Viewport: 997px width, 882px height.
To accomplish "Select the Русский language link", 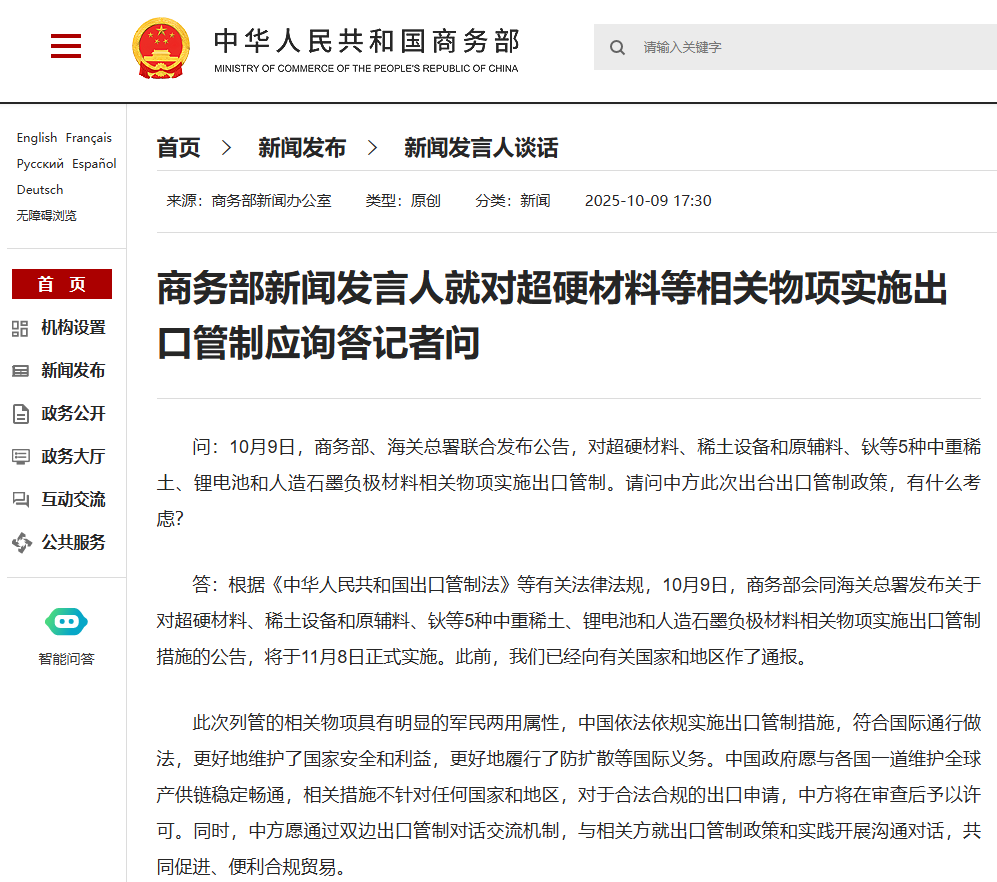I will pyautogui.click(x=40, y=164).
